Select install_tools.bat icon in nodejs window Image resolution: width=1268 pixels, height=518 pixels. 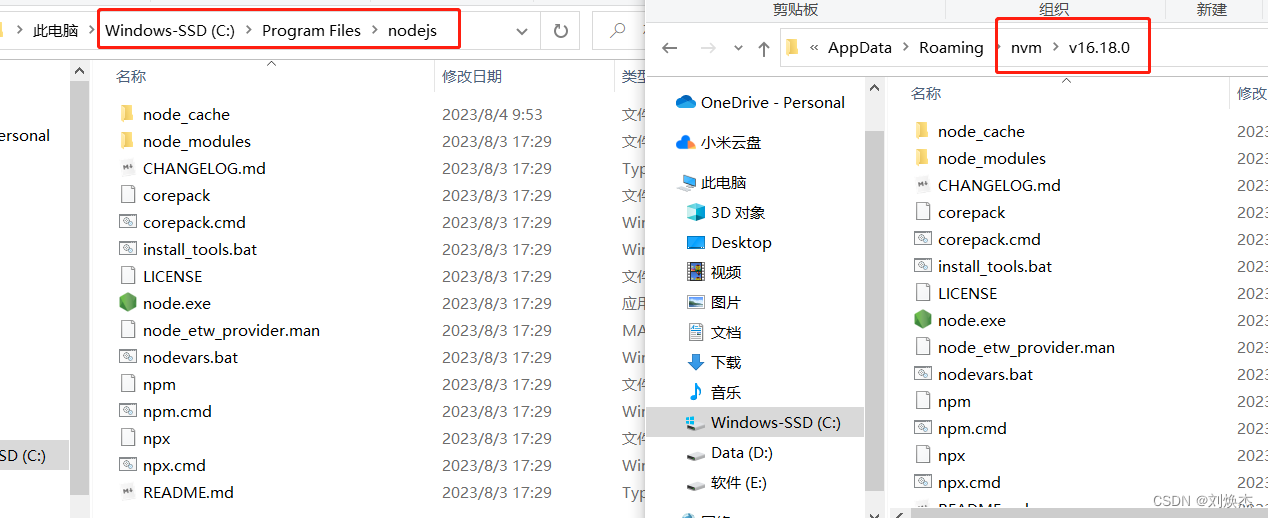pos(127,249)
